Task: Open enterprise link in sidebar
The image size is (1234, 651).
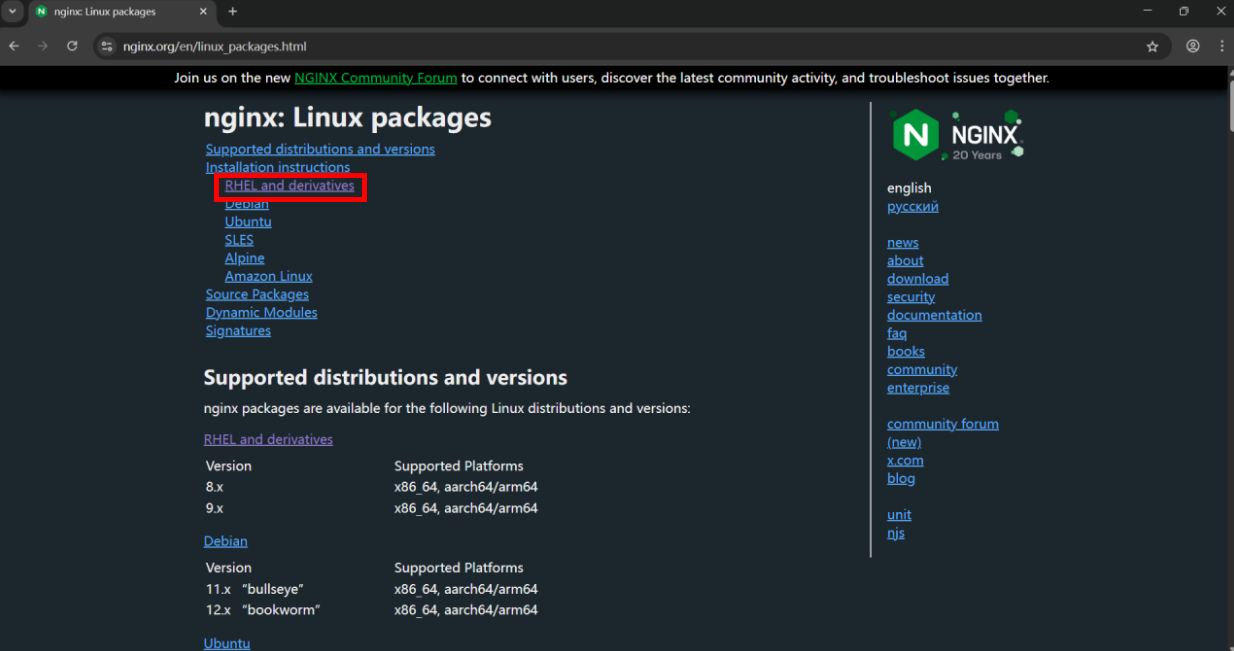Action: (x=918, y=388)
